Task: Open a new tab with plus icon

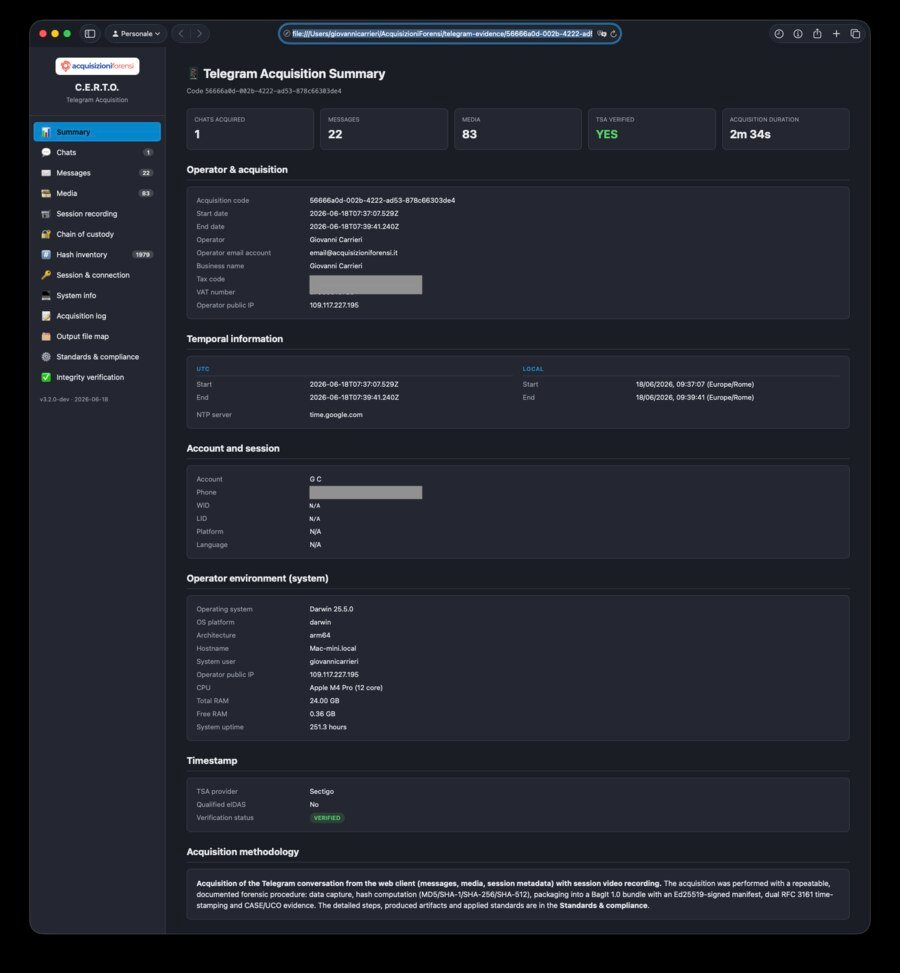Action: point(836,34)
